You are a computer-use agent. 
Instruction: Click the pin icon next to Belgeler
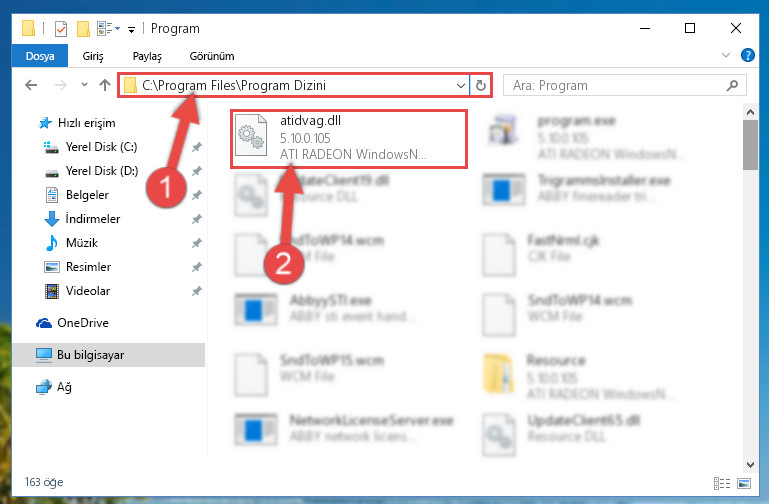coord(196,195)
